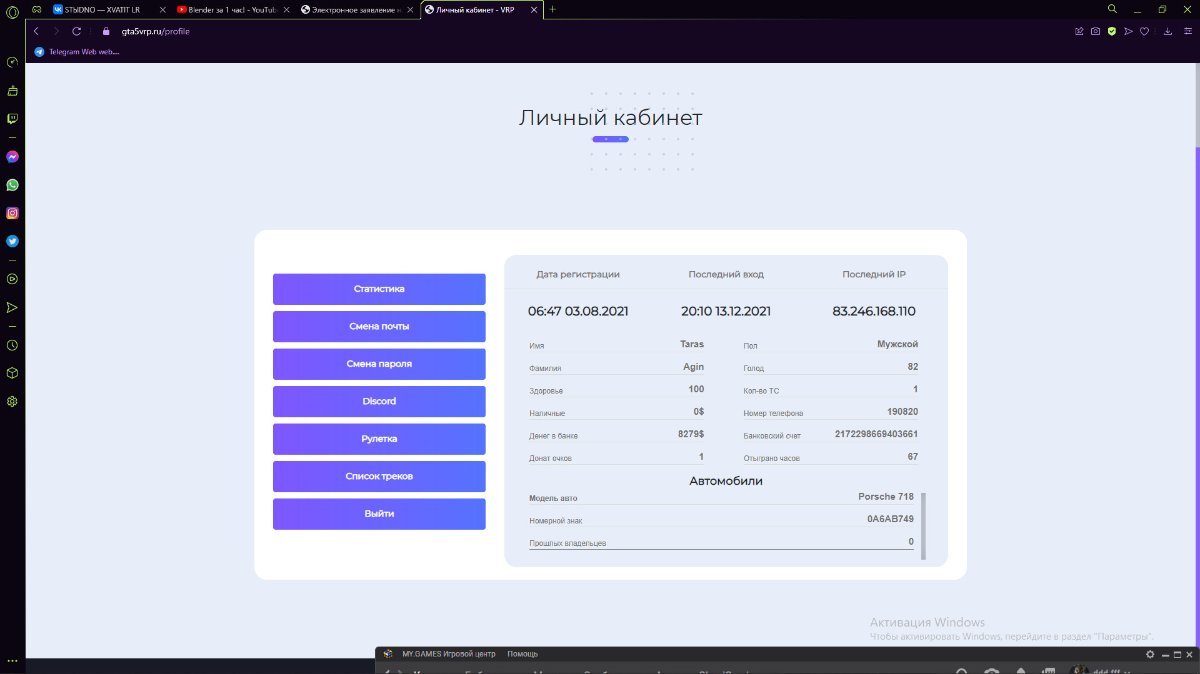Image resolution: width=1200 pixels, height=674 pixels.
Task: Open WhatsApp sidebar panel
Action: pyautogui.click(x=12, y=185)
